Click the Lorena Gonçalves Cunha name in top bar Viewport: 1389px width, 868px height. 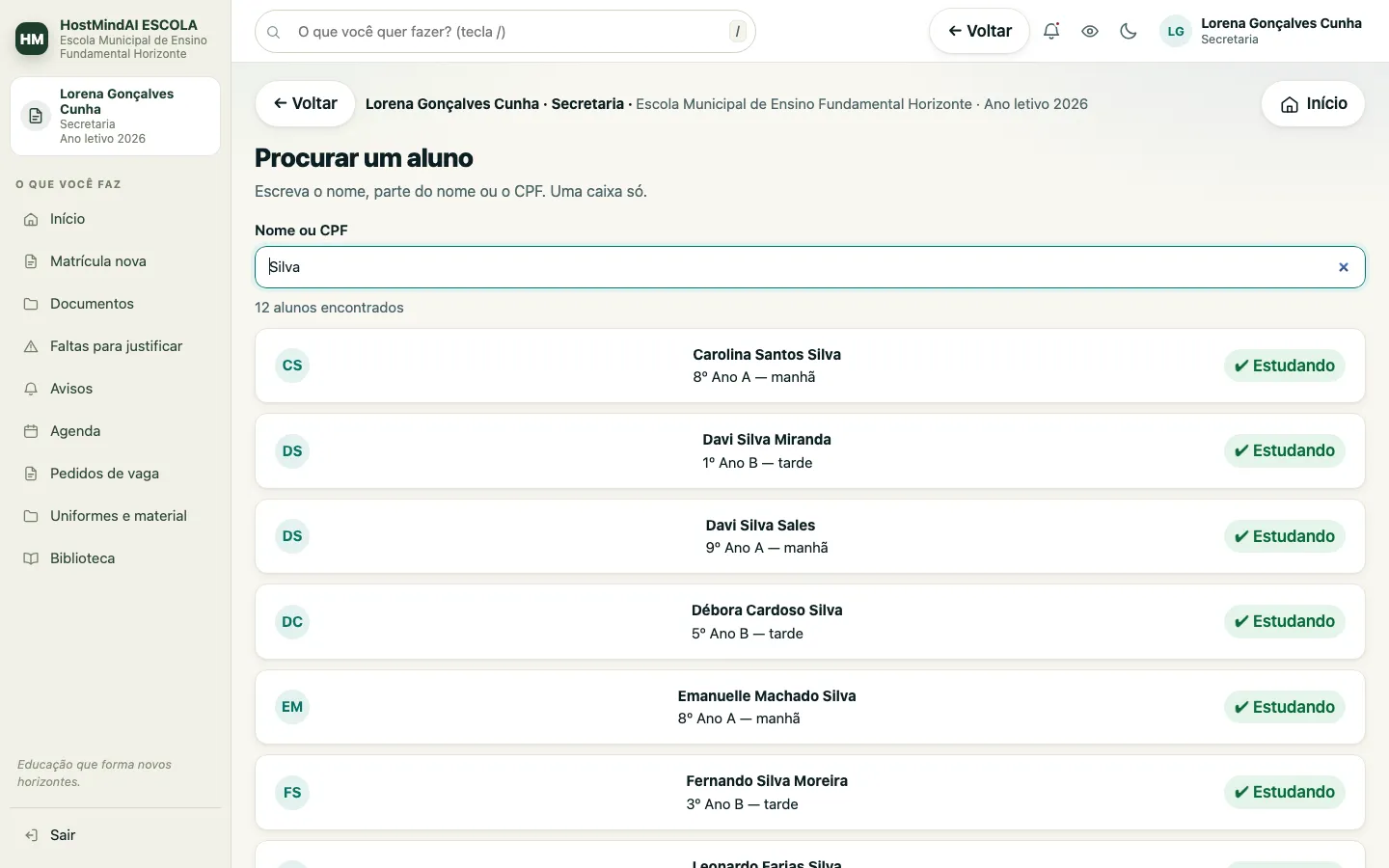1281,23
